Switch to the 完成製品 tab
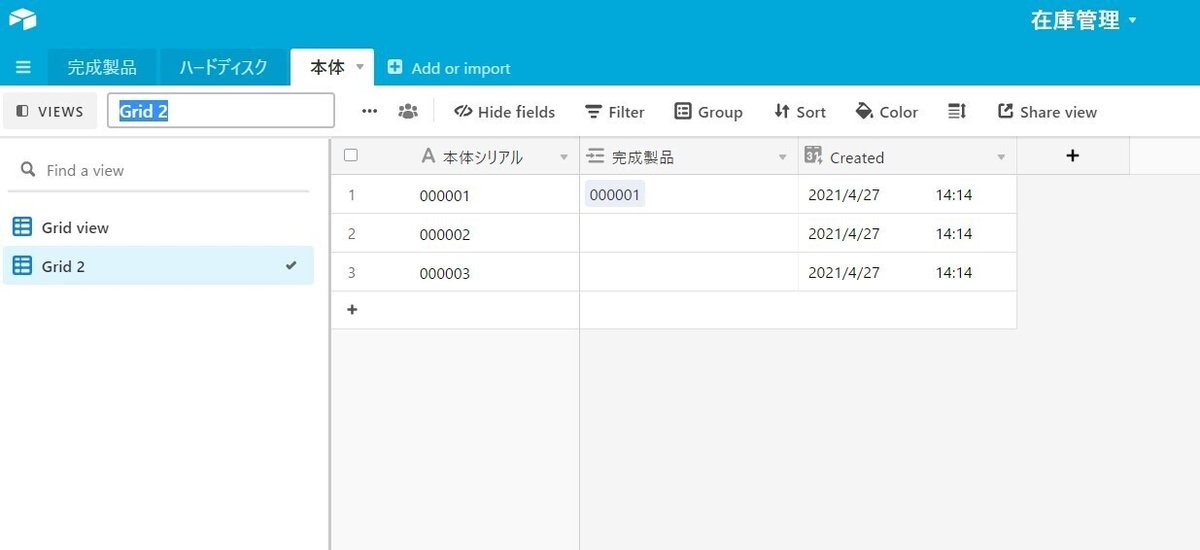1200x550 pixels. (102, 68)
